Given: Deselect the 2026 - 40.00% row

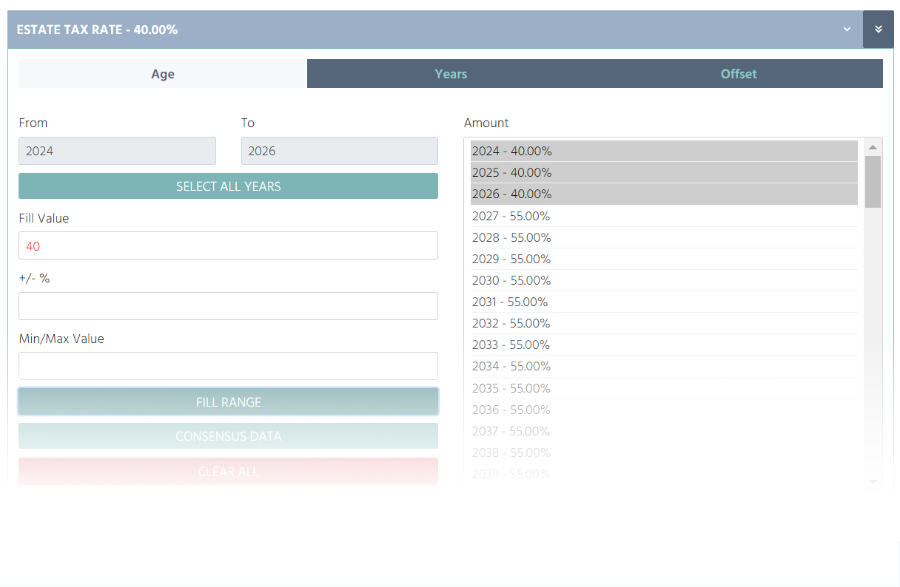Looking at the screenshot, I should click(660, 194).
